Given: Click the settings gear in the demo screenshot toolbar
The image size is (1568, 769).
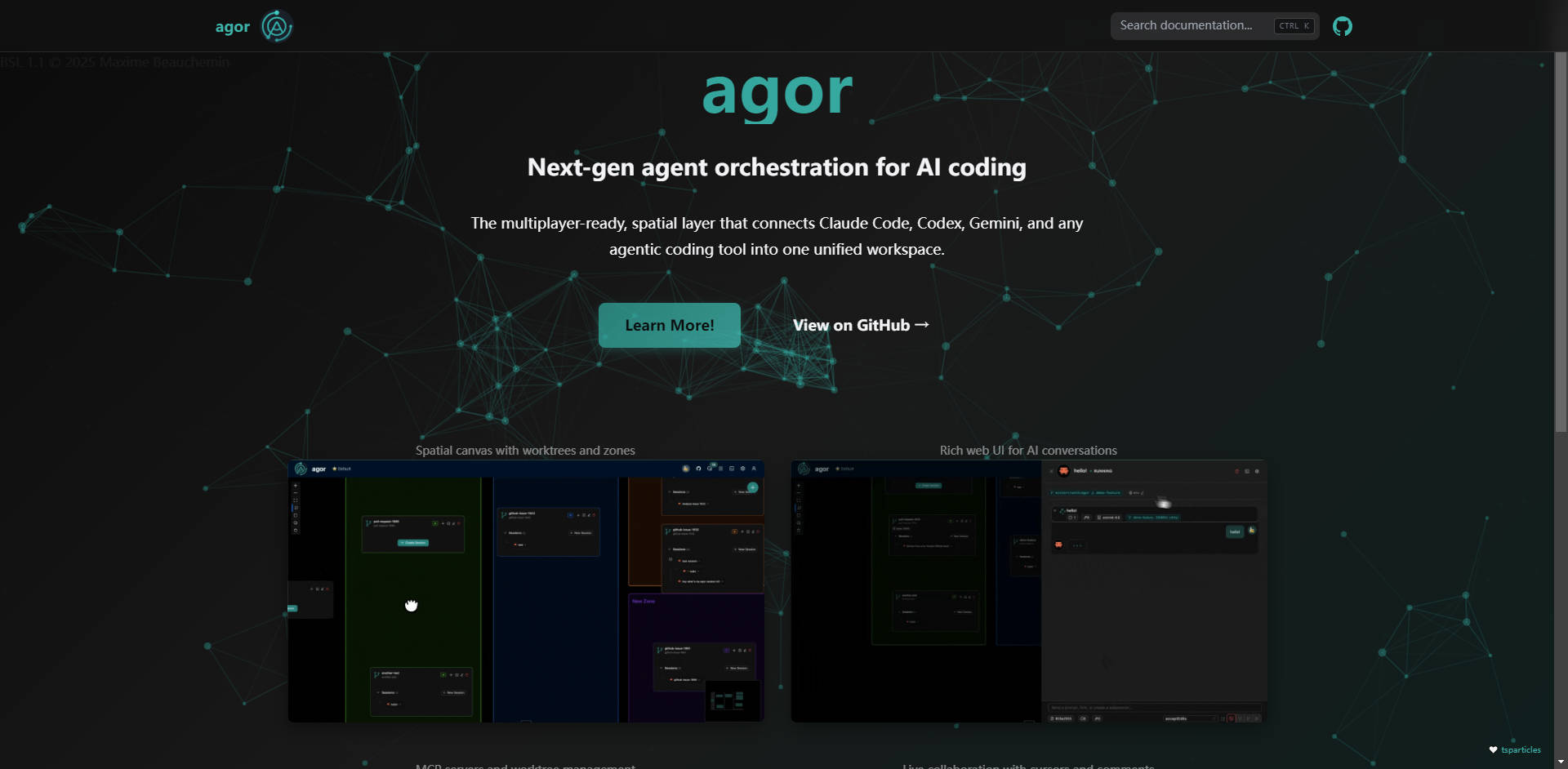Looking at the screenshot, I should (742, 469).
